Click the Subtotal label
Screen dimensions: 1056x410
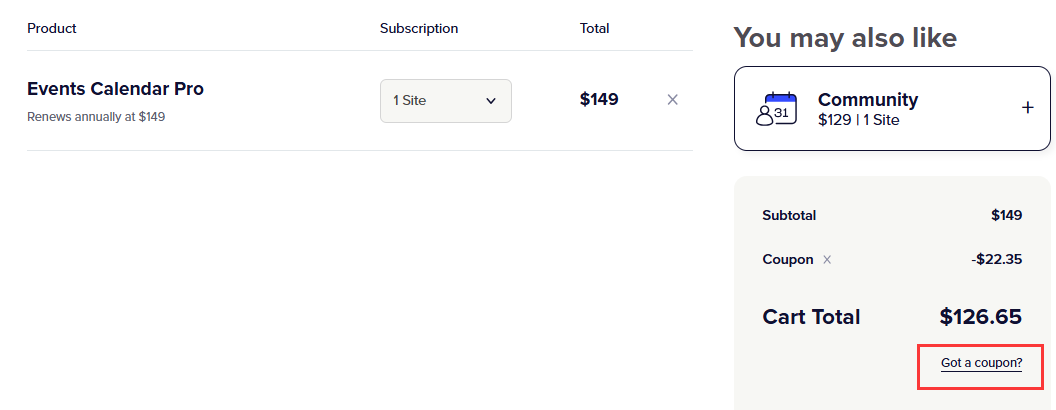789,215
